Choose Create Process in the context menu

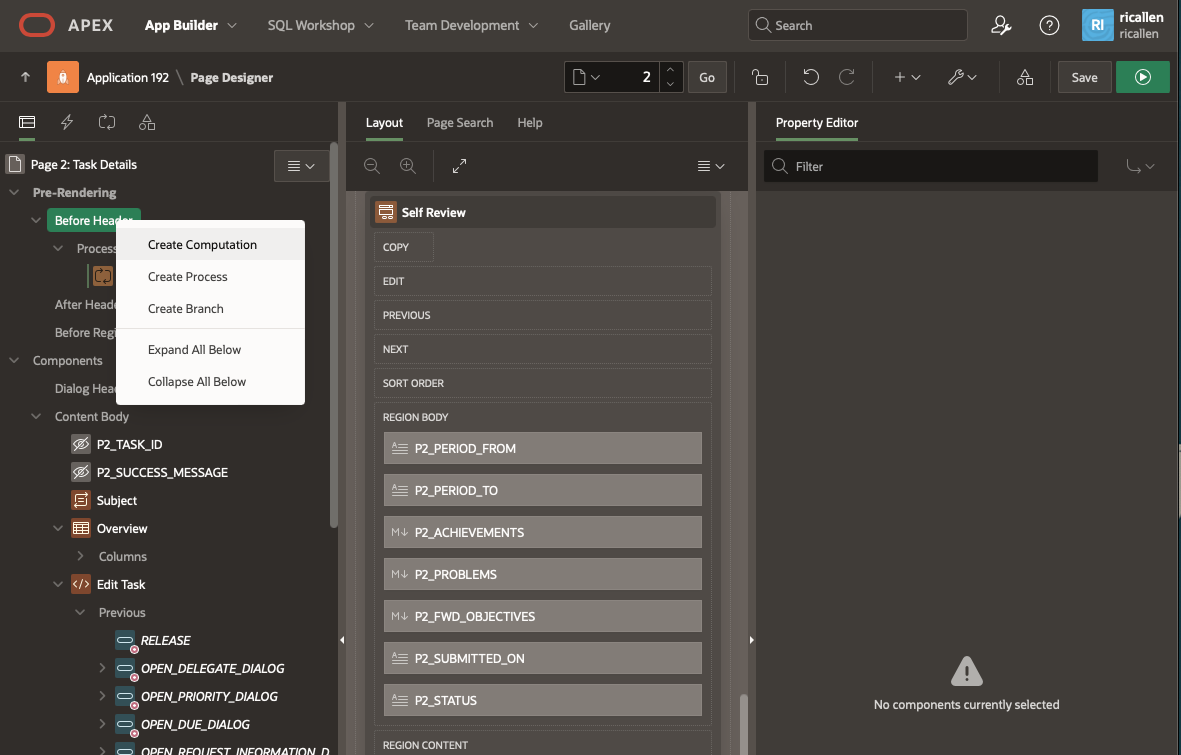click(x=188, y=276)
